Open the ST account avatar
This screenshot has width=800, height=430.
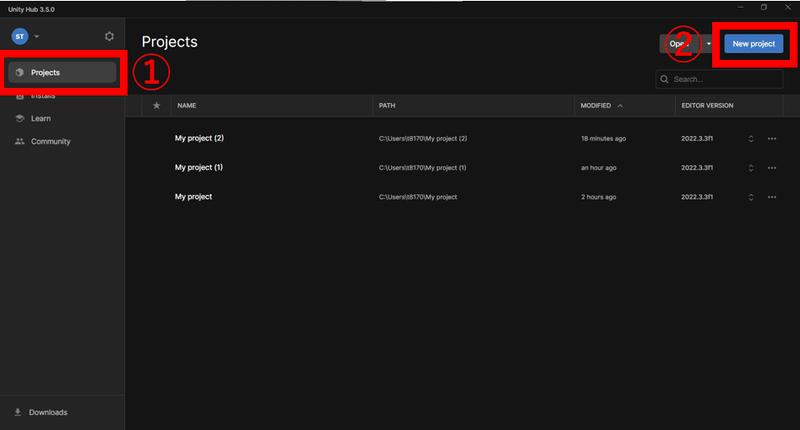pyautogui.click(x=20, y=36)
